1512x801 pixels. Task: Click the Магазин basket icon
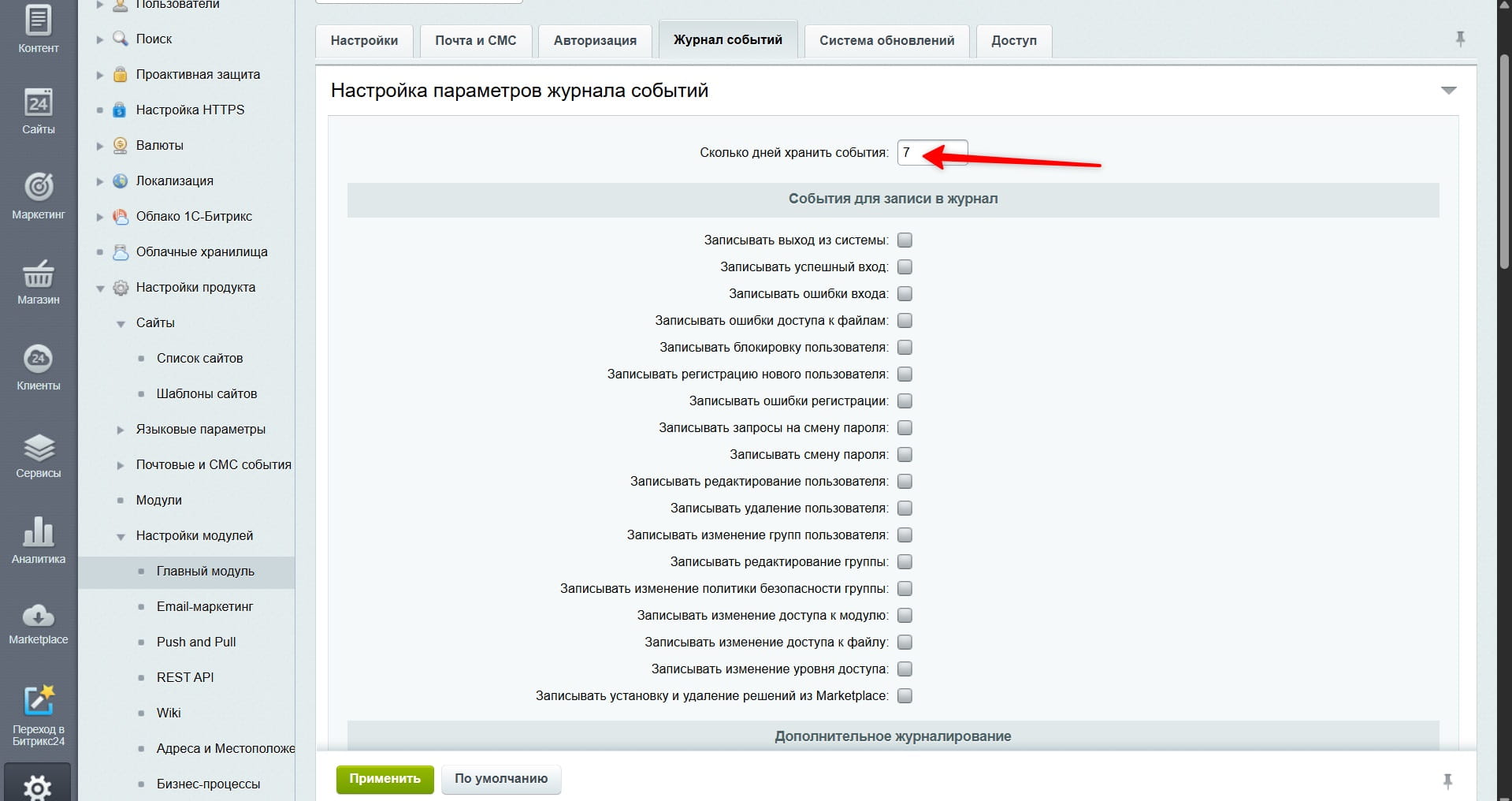[38, 274]
